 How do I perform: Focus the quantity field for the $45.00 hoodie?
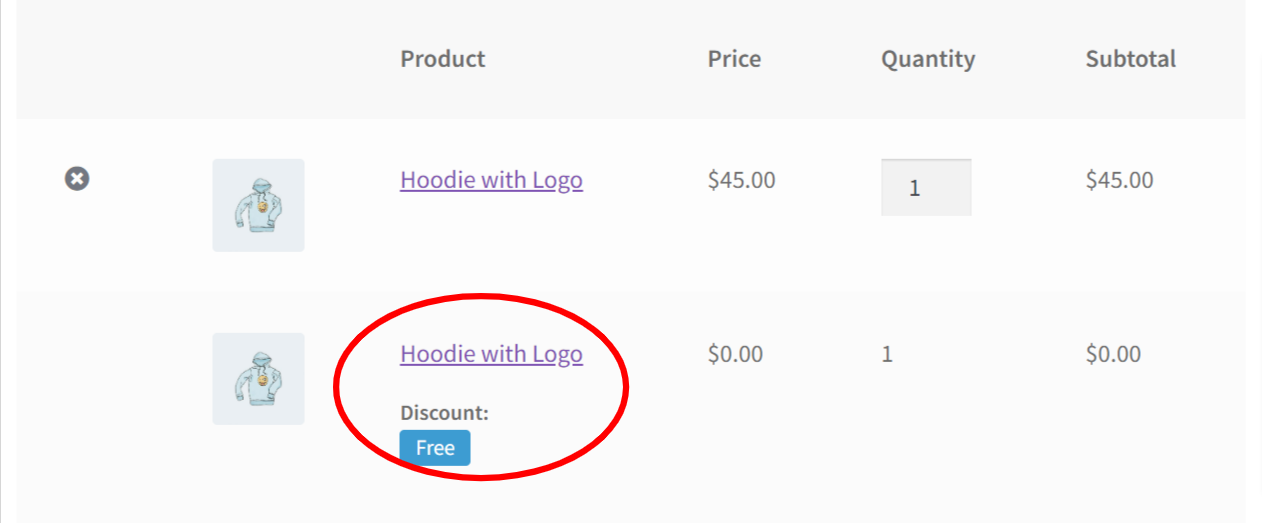click(x=925, y=187)
